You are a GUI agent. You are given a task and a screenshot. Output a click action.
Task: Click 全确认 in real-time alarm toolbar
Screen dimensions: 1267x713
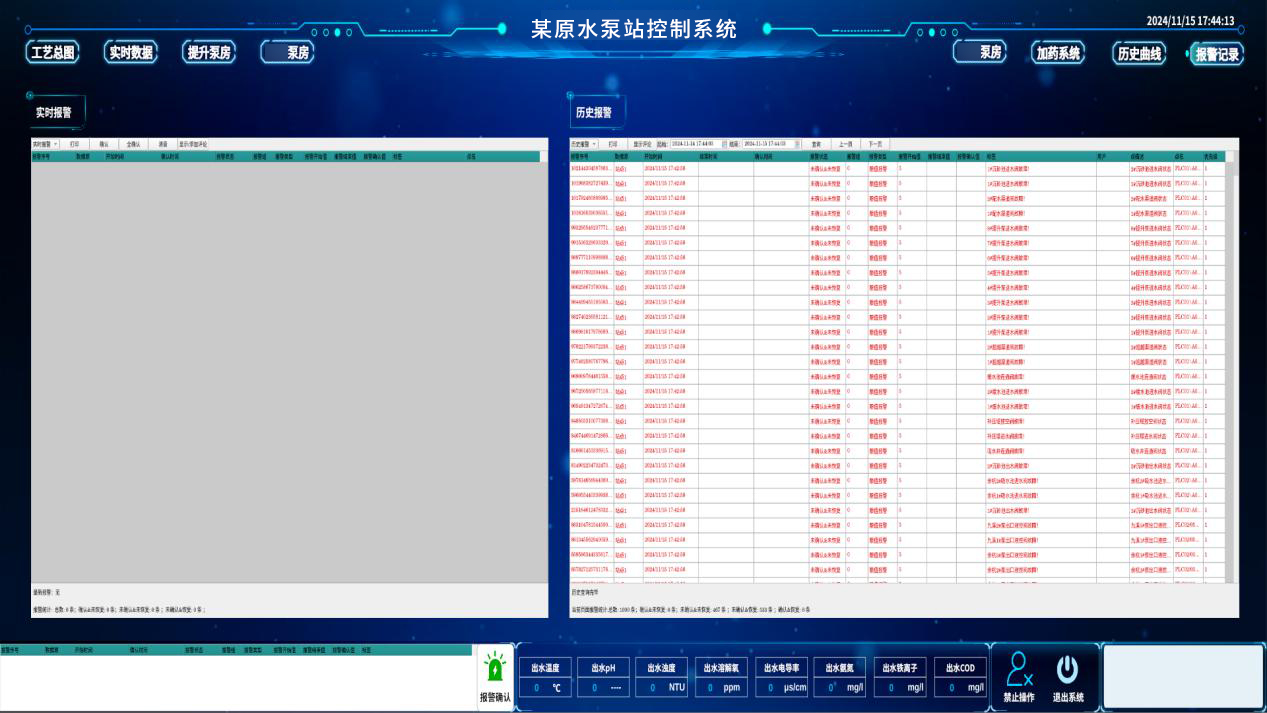pyautogui.click(x=133, y=144)
